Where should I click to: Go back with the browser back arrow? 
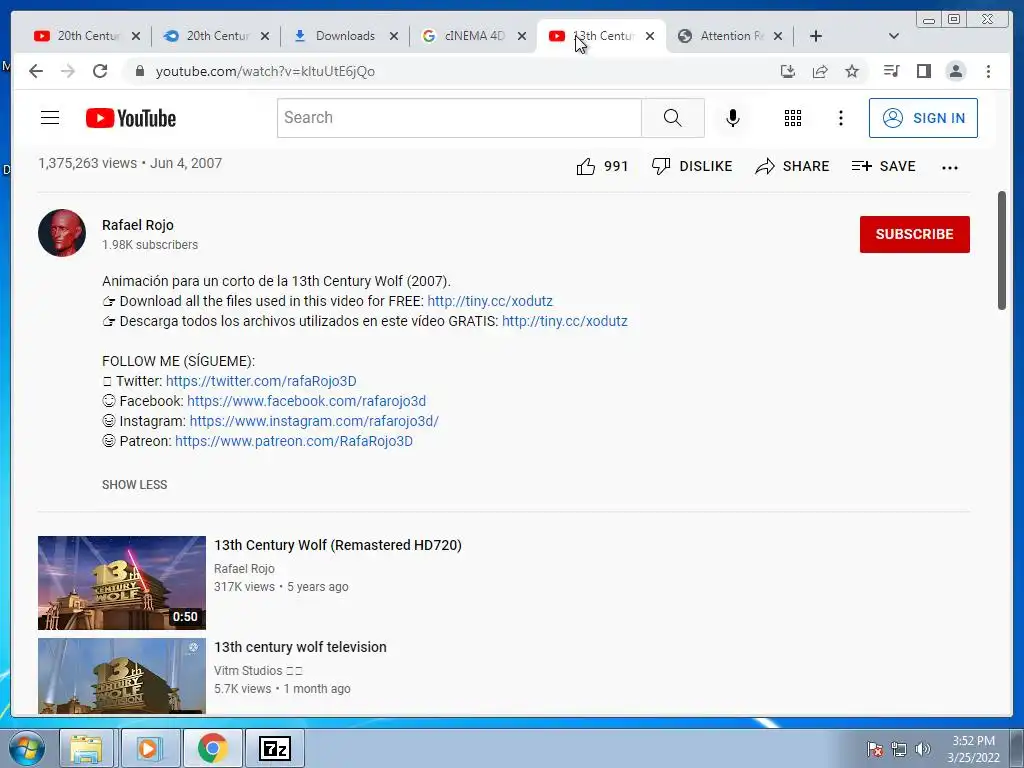36,71
